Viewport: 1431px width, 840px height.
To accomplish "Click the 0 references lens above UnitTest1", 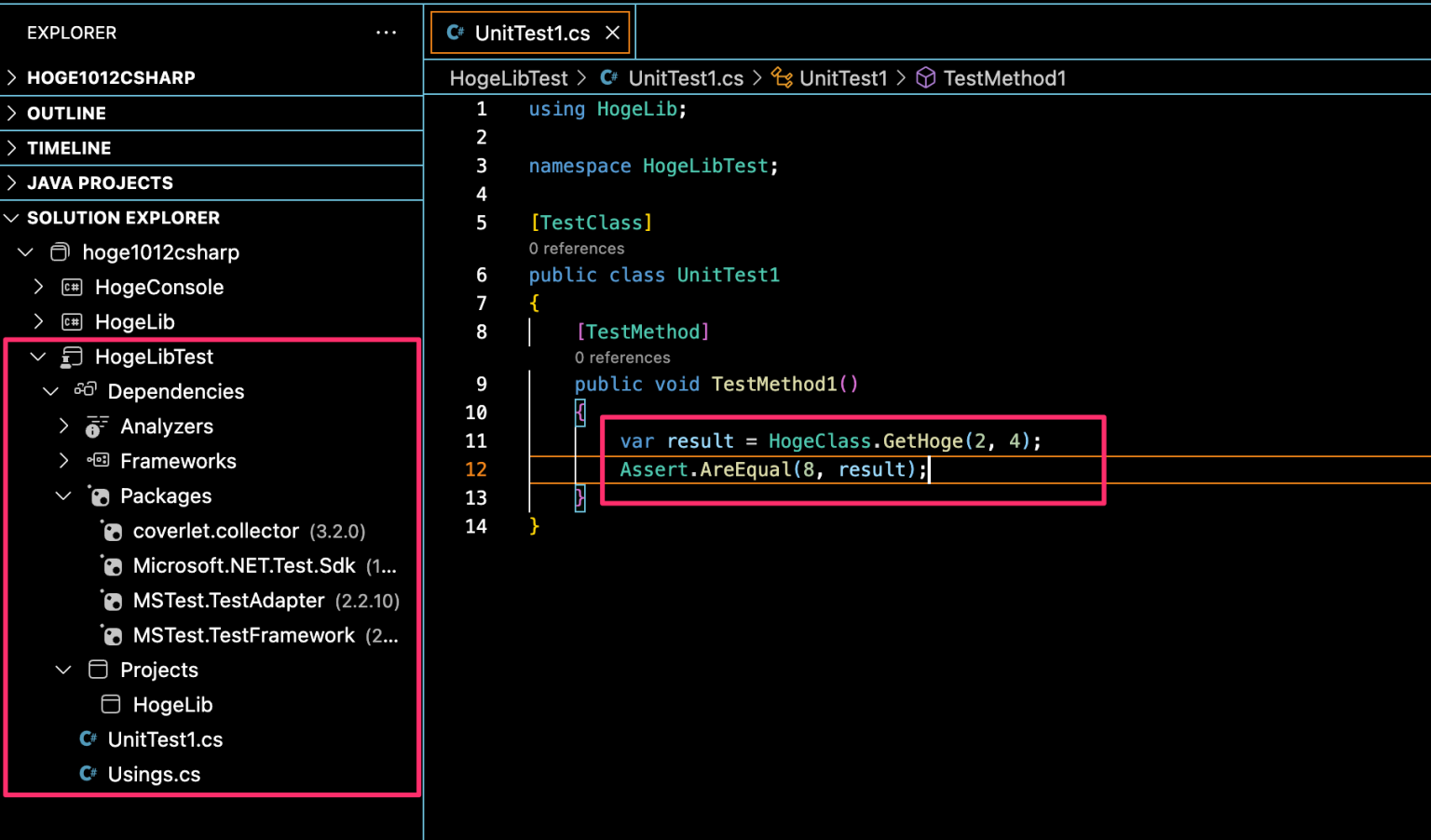I will point(577,249).
